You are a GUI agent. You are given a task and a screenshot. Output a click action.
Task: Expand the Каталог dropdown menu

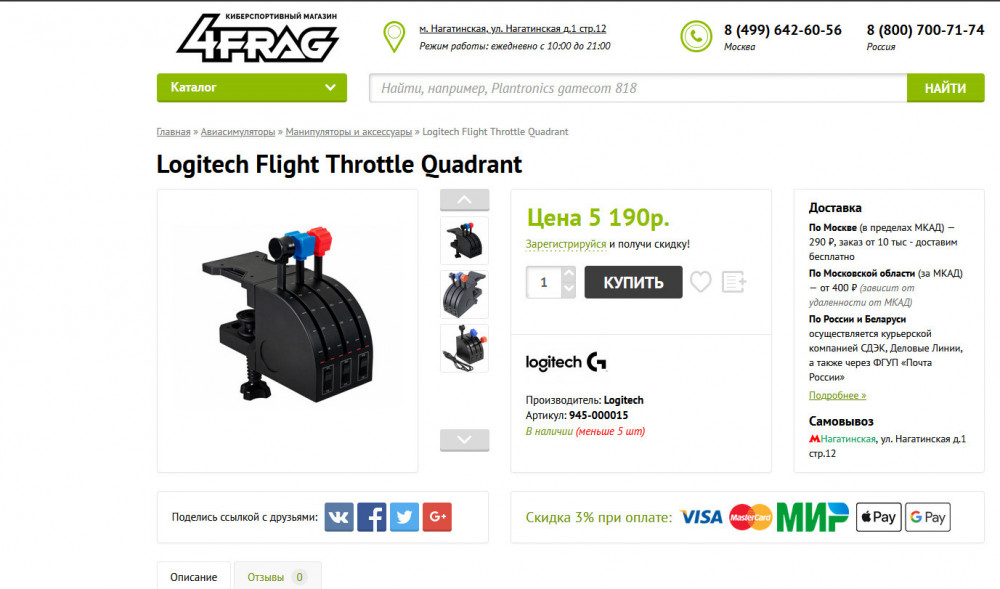click(252, 87)
